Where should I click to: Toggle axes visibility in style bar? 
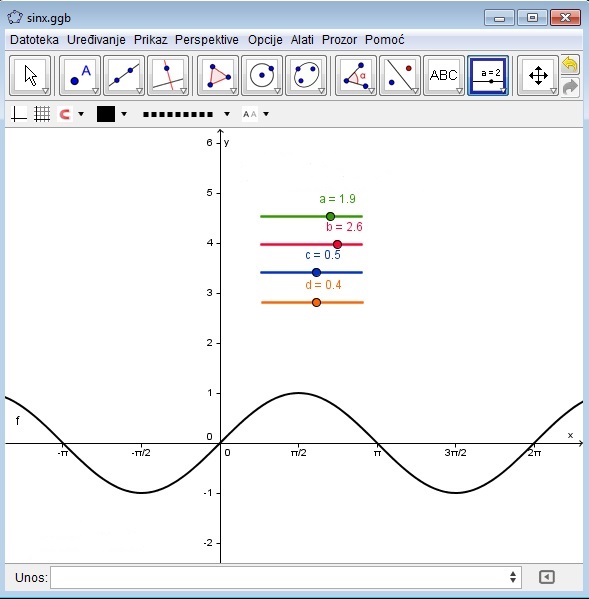[x=19, y=114]
